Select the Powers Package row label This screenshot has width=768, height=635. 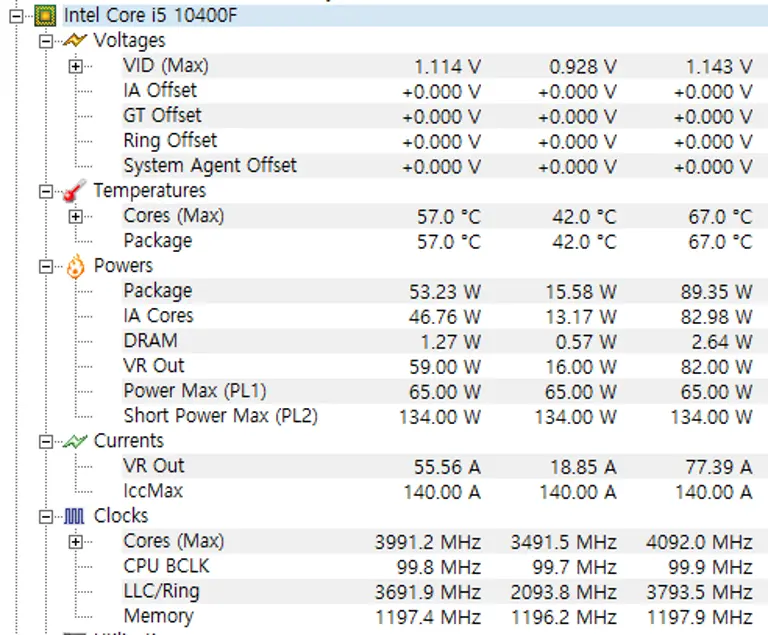coord(158,291)
